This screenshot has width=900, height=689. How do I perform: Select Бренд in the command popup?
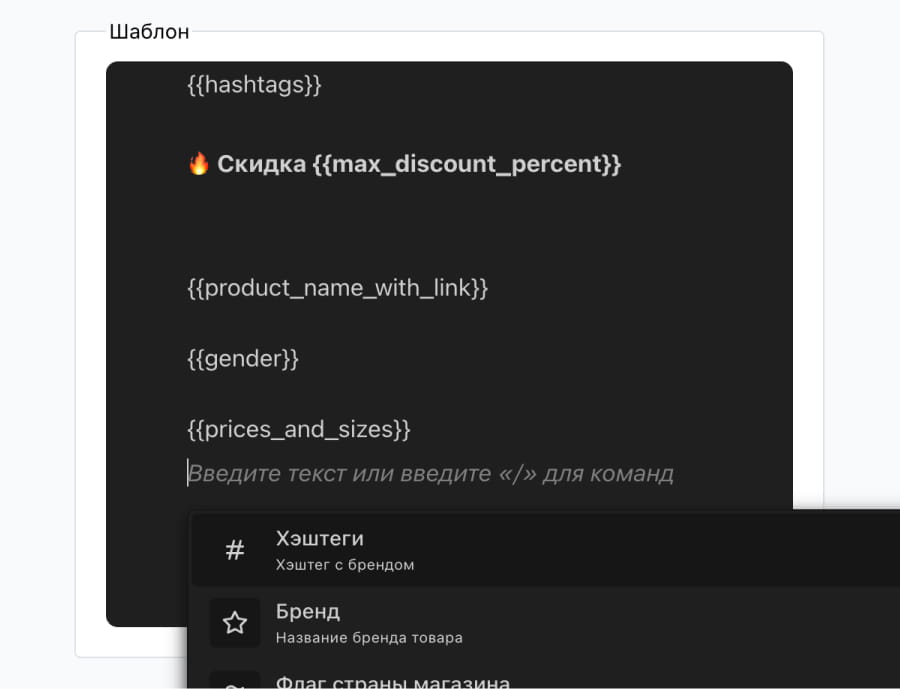pyautogui.click(x=307, y=611)
